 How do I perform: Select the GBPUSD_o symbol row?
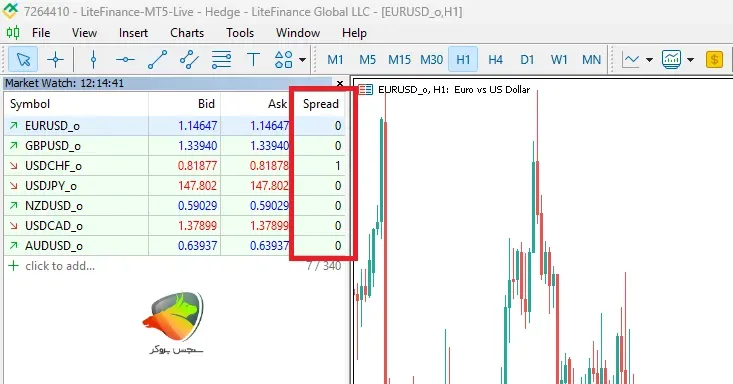[175, 146]
